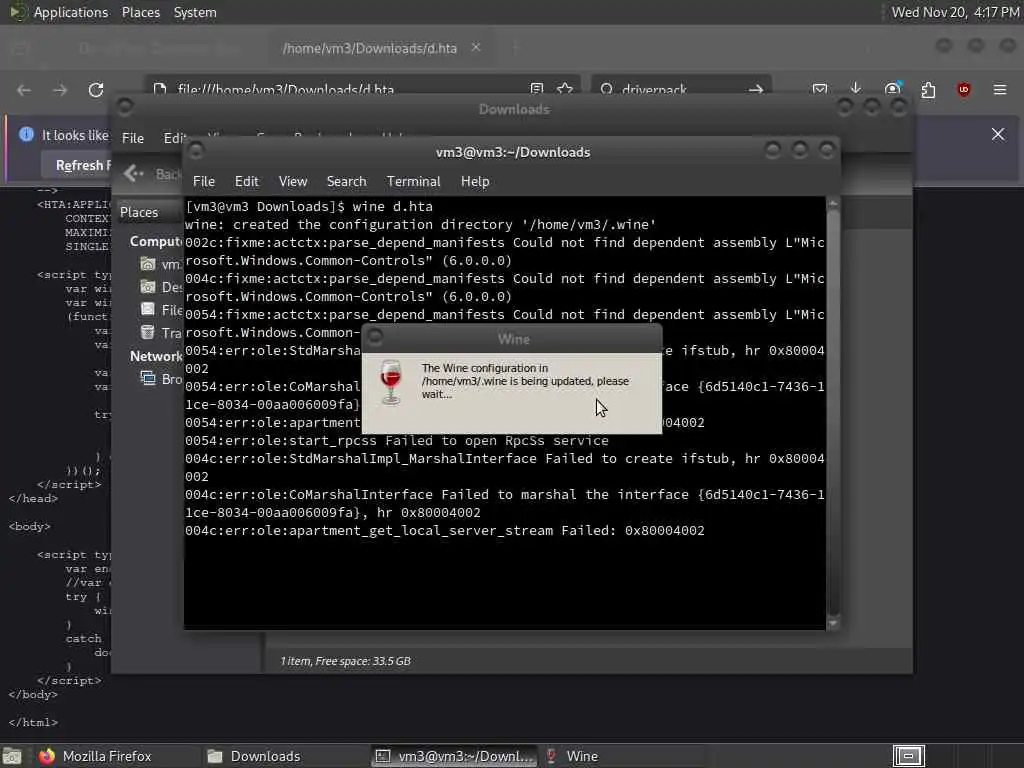Click show desktop icon in bottom panel
Image resolution: width=1024 pixels, height=768 pixels.
point(12,756)
